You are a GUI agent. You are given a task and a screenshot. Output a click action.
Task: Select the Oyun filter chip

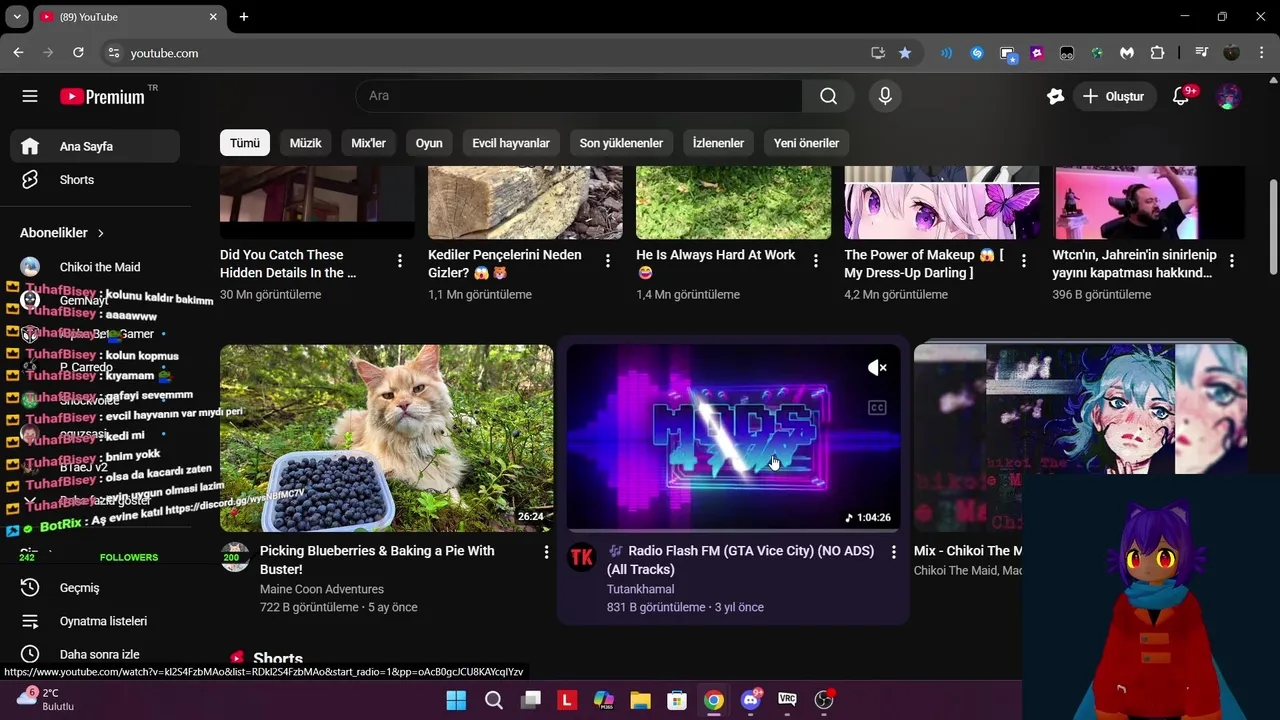429,143
